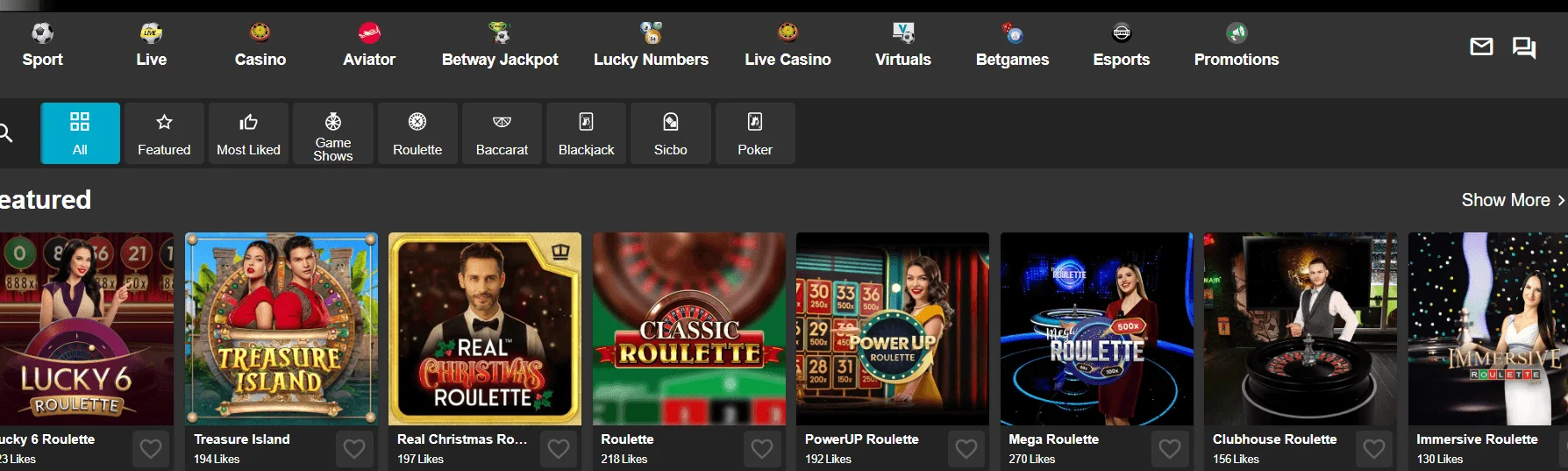Screen dimensions: 1568x471
Task: Open the Live section icon
Action: coord(151,33)
